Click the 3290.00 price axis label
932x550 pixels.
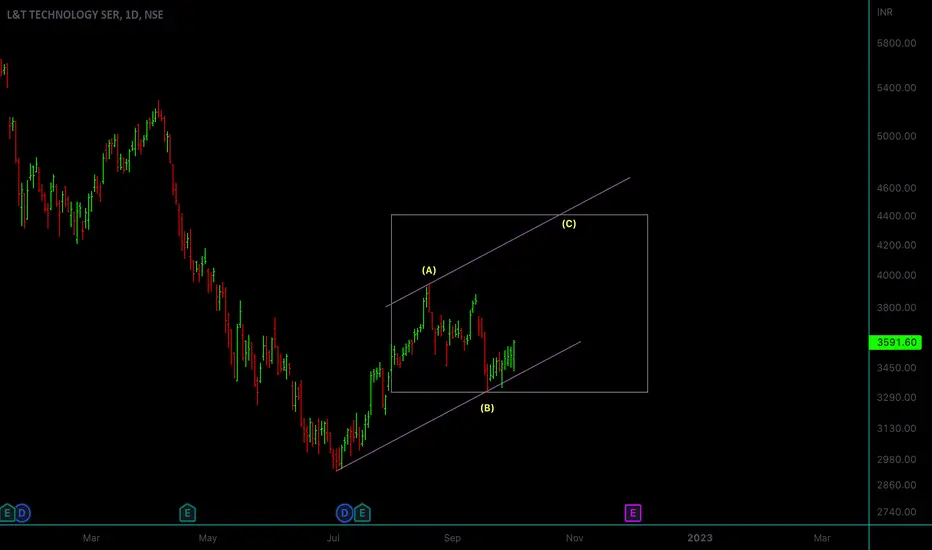click(896, 397)
